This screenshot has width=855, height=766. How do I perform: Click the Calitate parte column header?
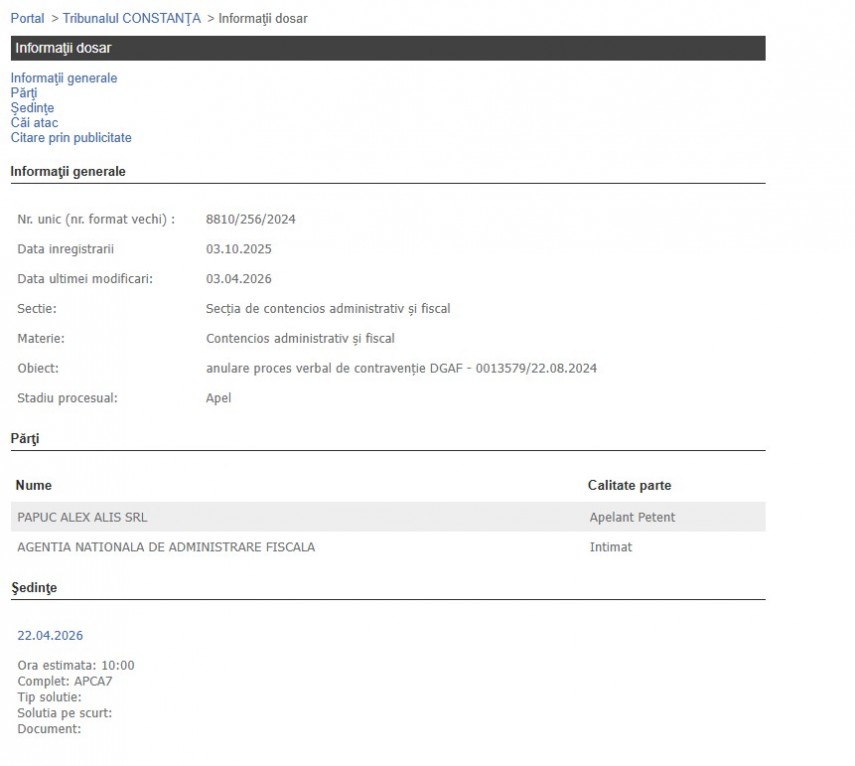tap(629, 485)
